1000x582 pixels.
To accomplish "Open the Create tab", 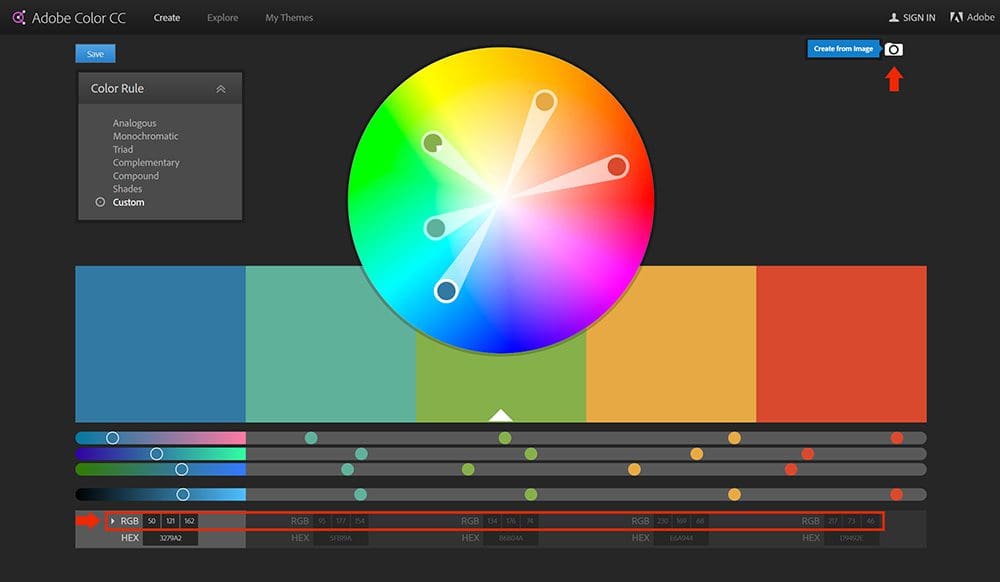I will pyautogui.click(x=167, y=18).
